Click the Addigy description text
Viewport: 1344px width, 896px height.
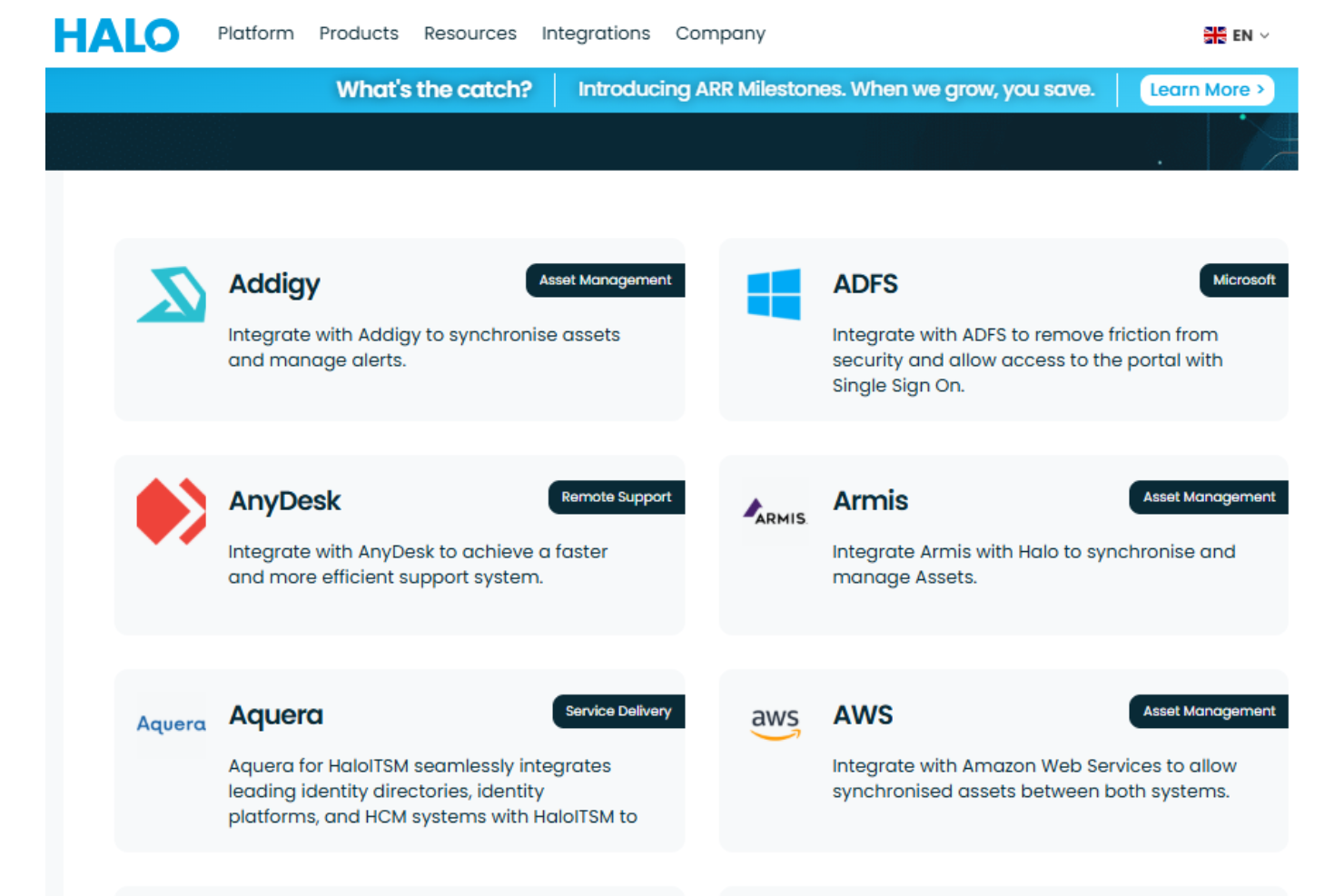pos(424,348)
